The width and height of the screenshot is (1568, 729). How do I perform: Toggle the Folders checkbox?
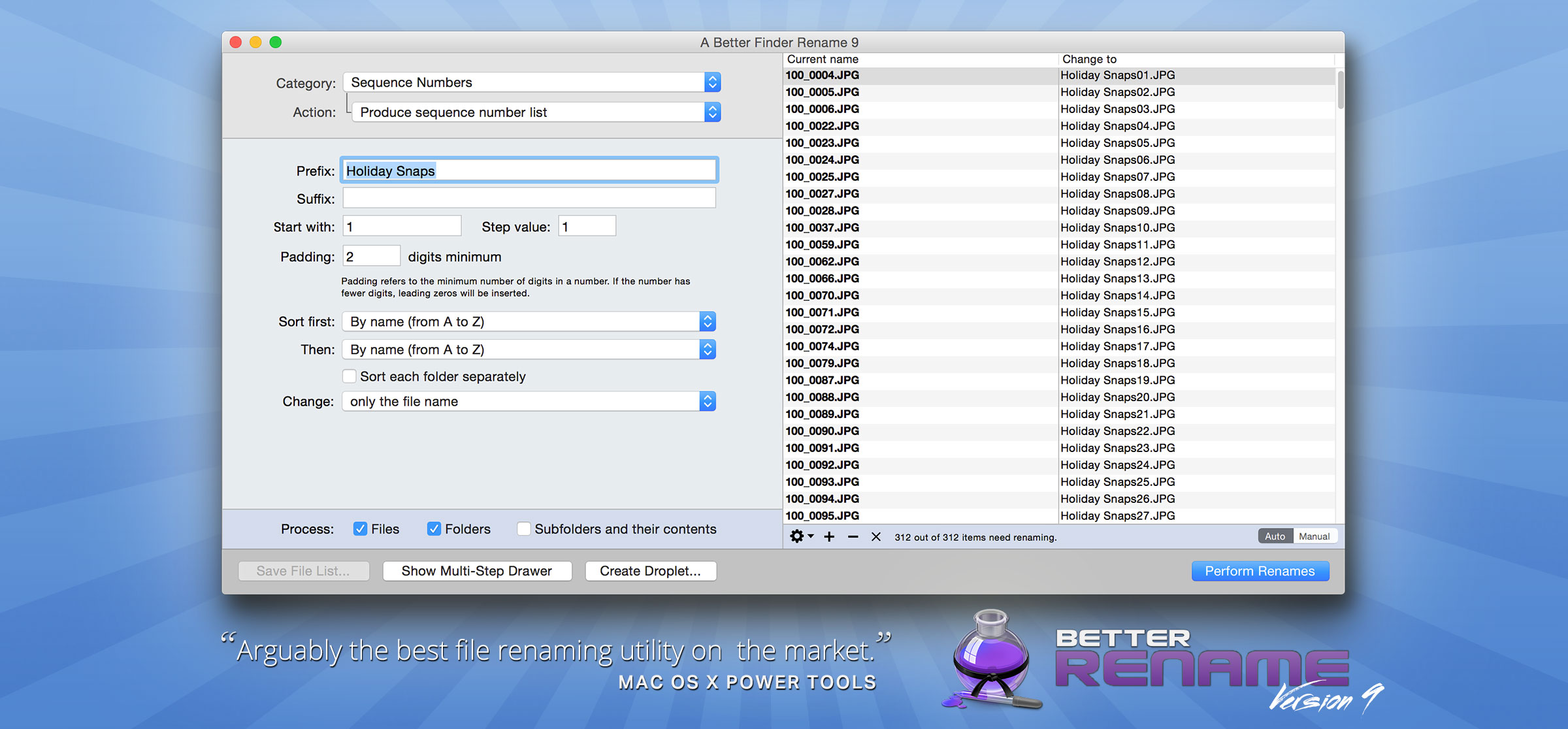click(x=434, y=528)
